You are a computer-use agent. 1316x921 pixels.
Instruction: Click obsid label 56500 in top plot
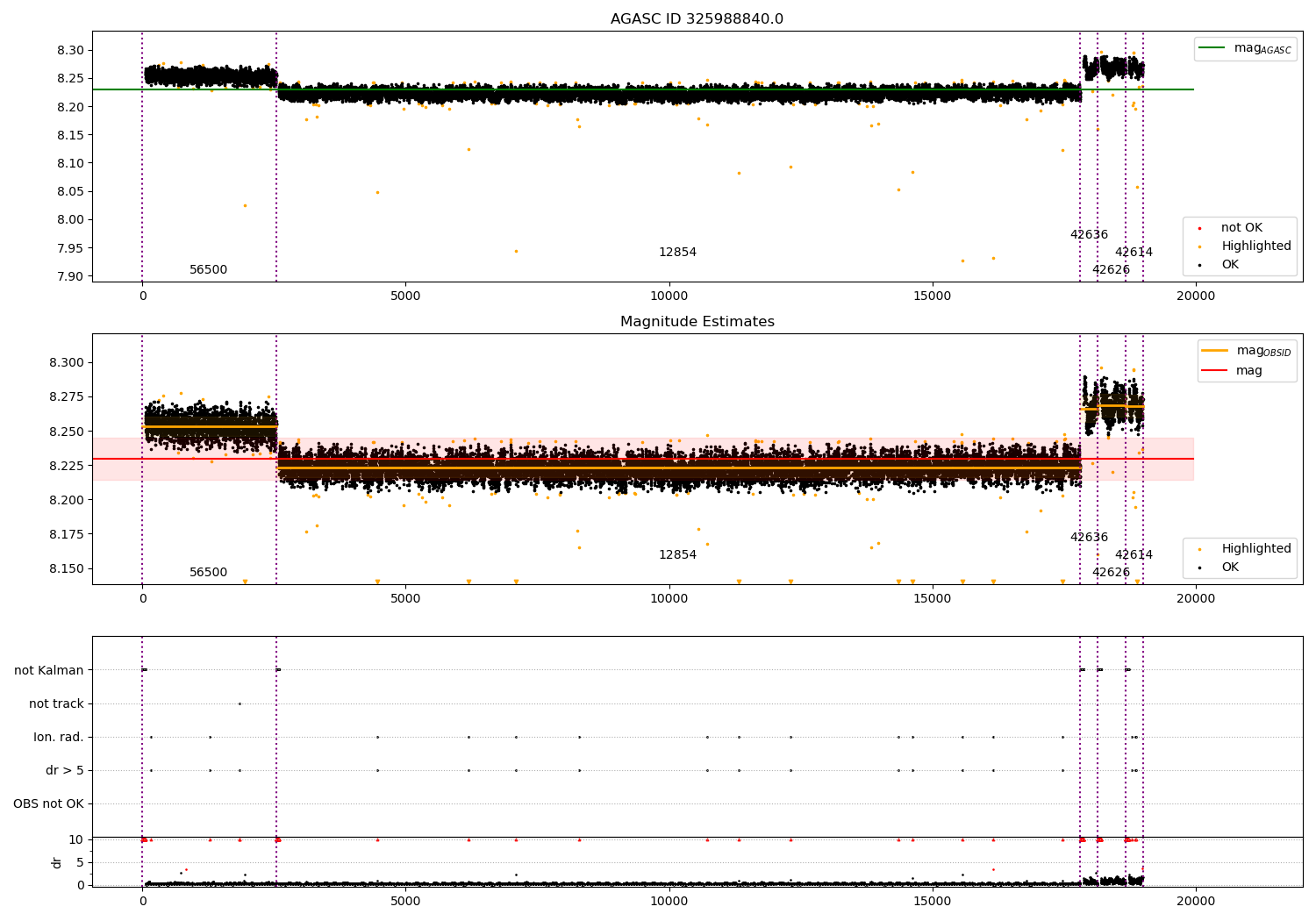click(209, 270)
